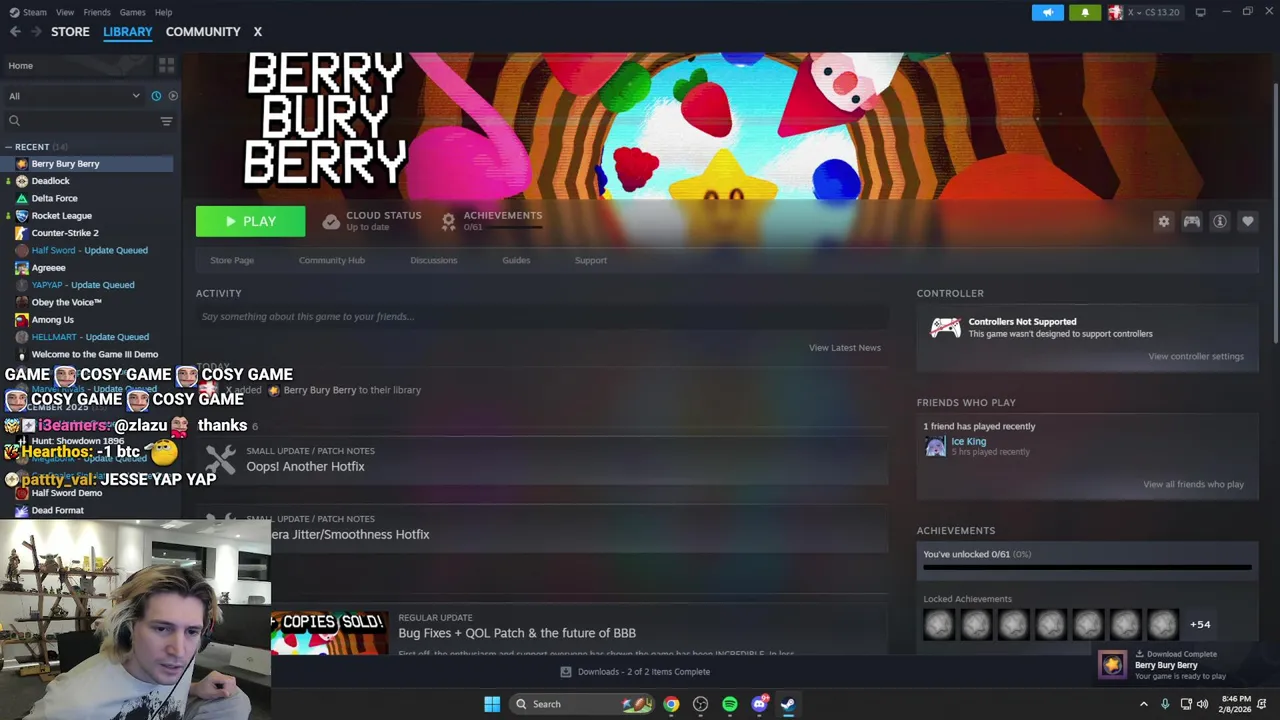Viewport: 1280px width, 720px height.
Task: Click the library search field
Action: pyautogui.click(x=78, y=121)
